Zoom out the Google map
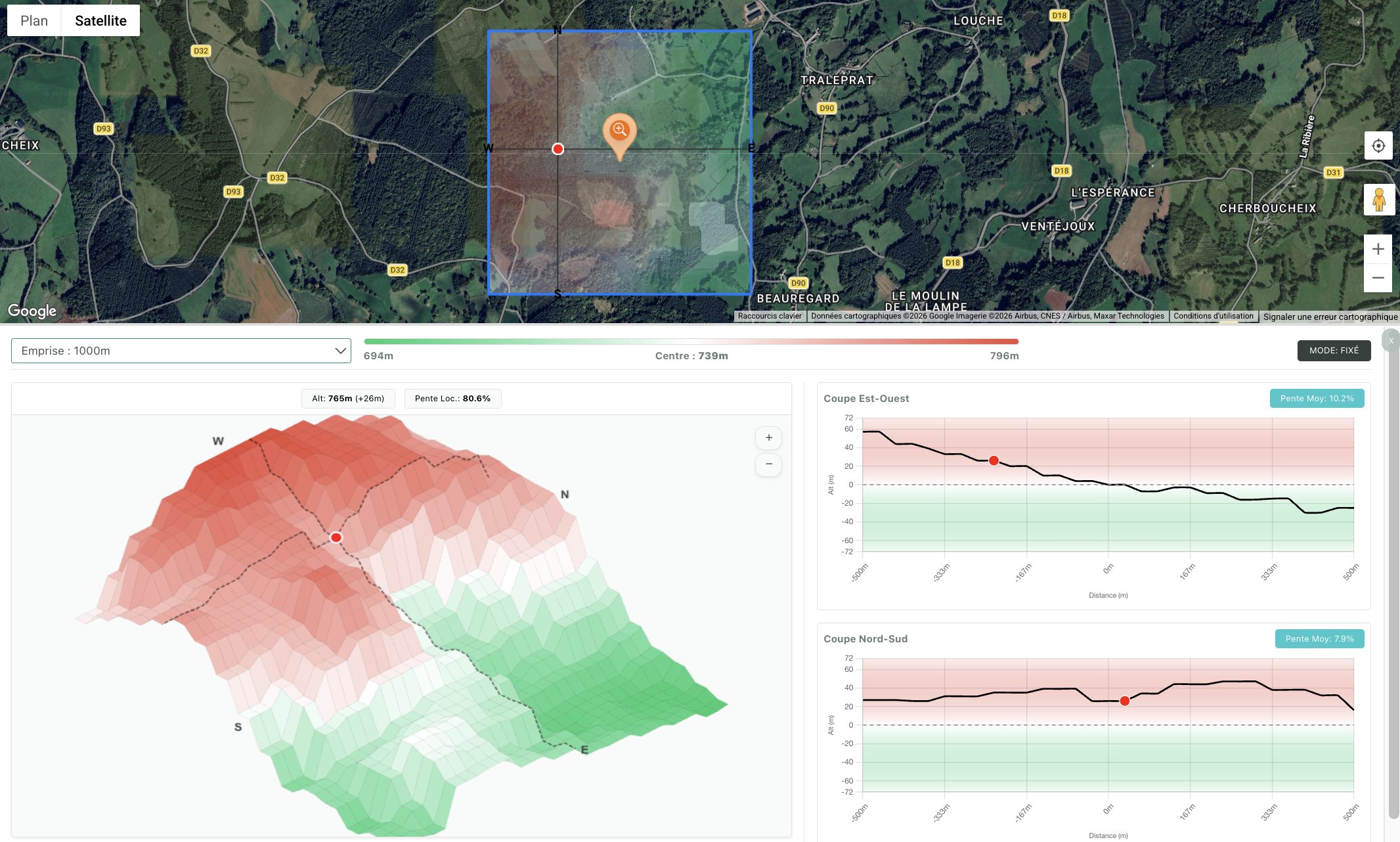This screenshot has width=1400, height=842. (x=1378, y=278)
